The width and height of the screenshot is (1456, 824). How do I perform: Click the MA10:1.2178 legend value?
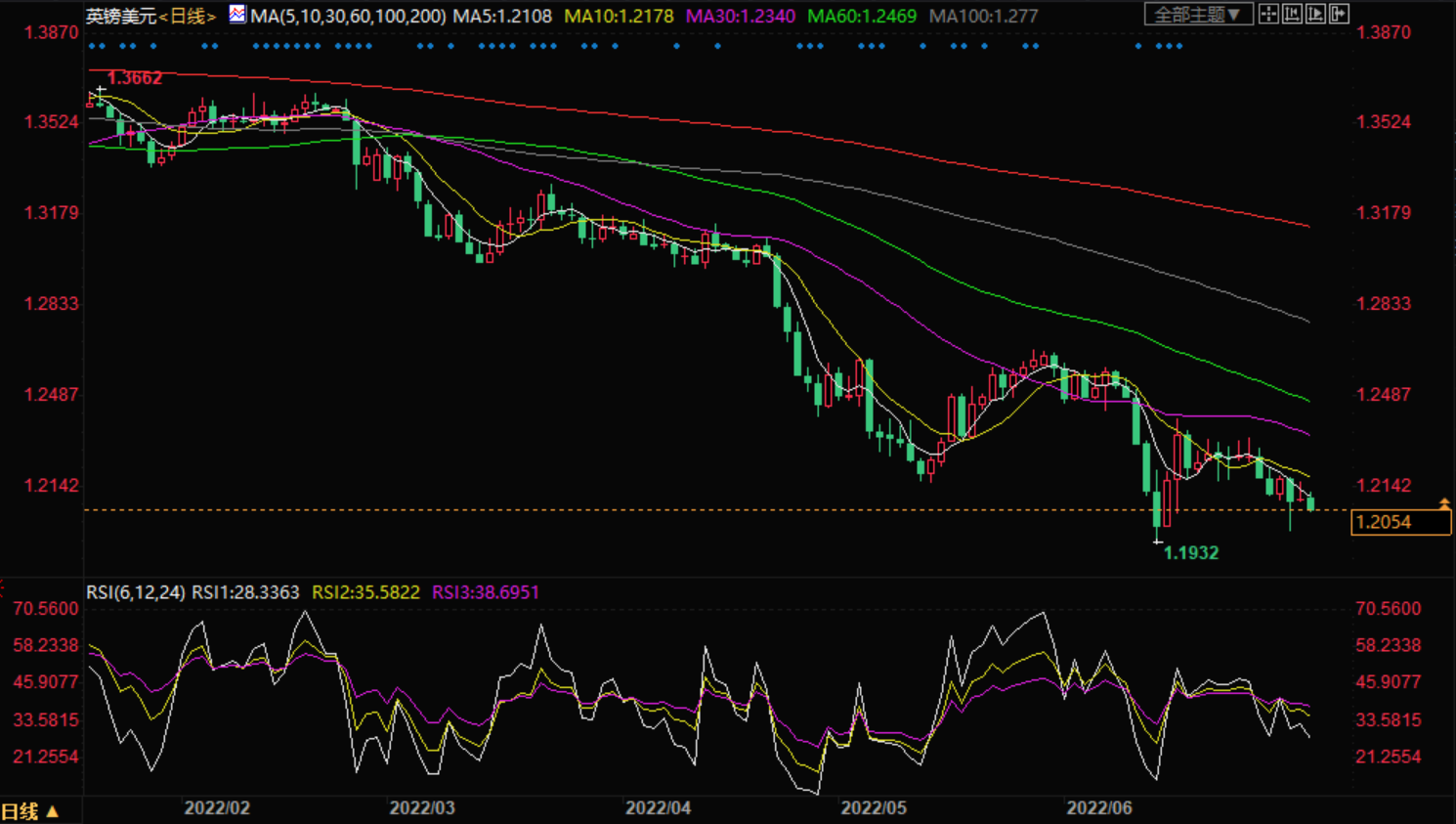pyautogui.click(x=619, y=16)
